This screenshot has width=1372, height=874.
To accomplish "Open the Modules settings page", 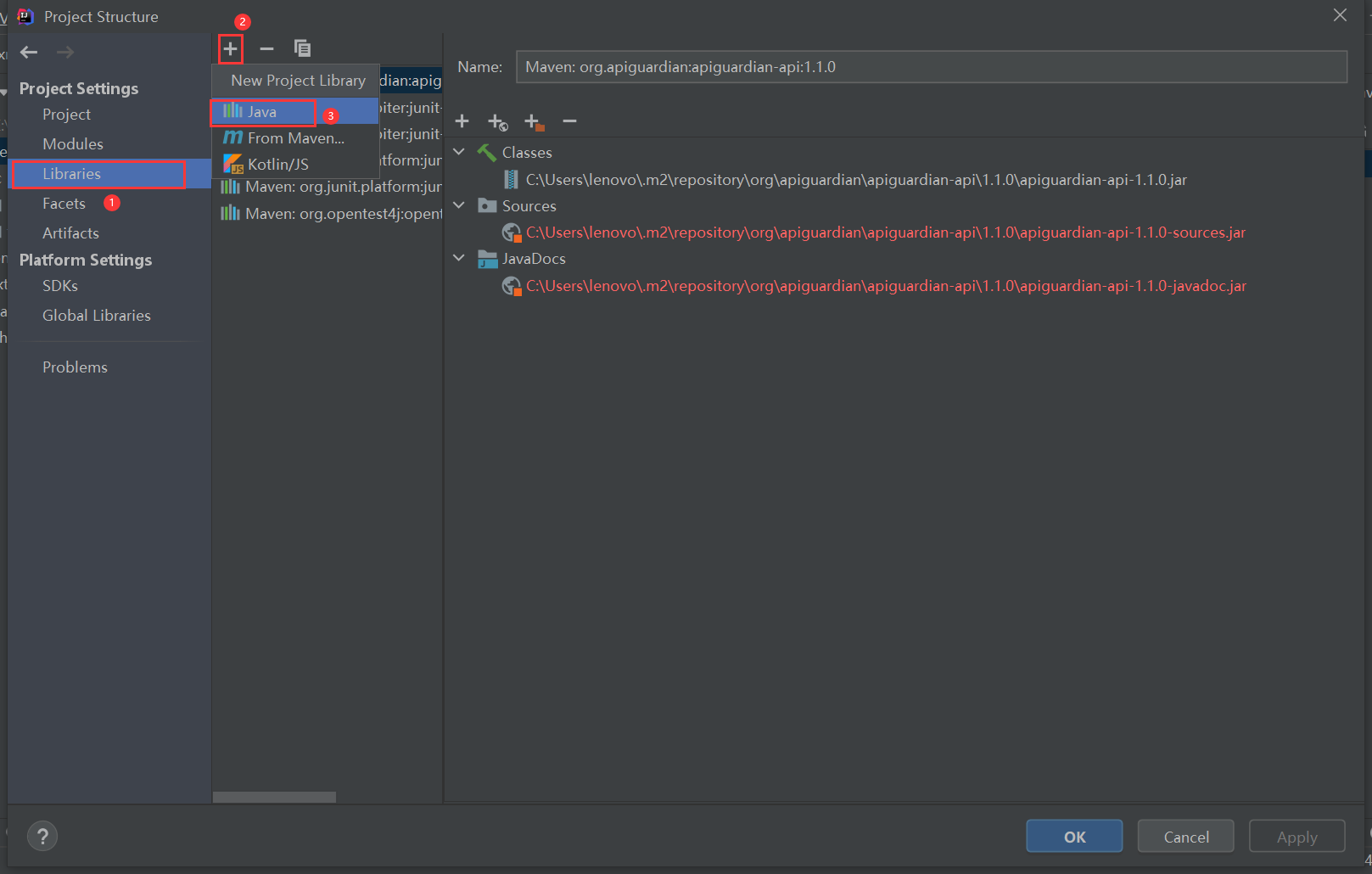I will 73,144.
